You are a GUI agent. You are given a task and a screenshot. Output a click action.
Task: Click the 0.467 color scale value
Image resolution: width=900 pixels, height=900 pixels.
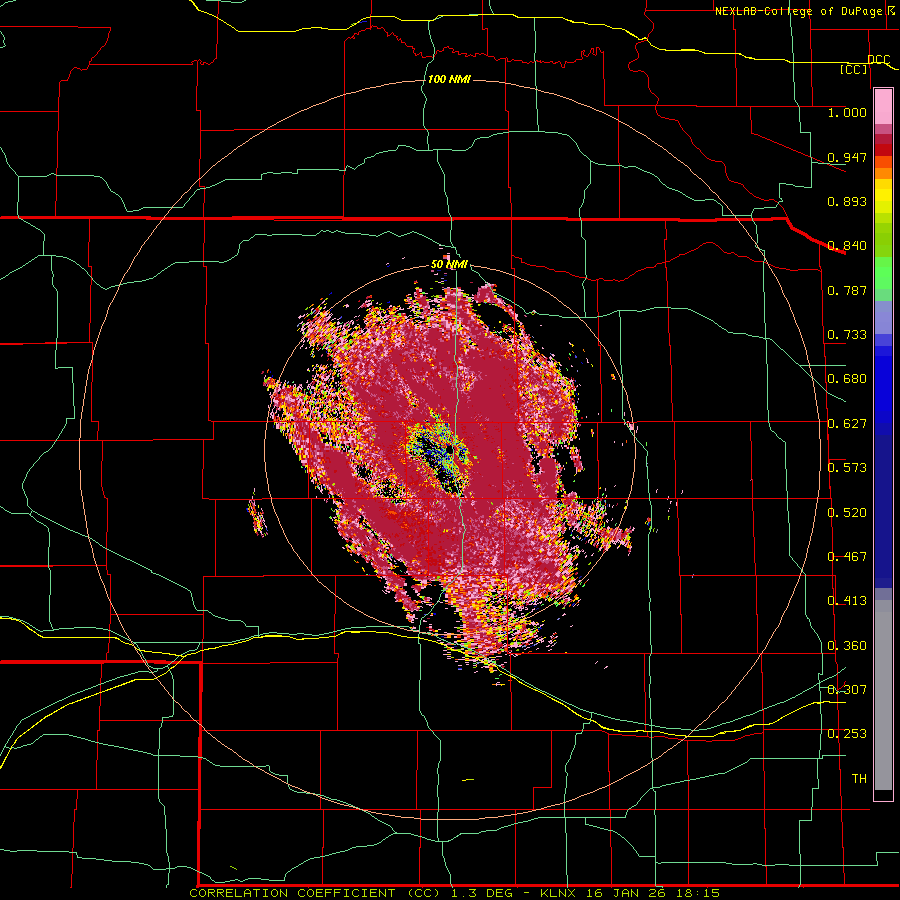click(x=847, y=557)
